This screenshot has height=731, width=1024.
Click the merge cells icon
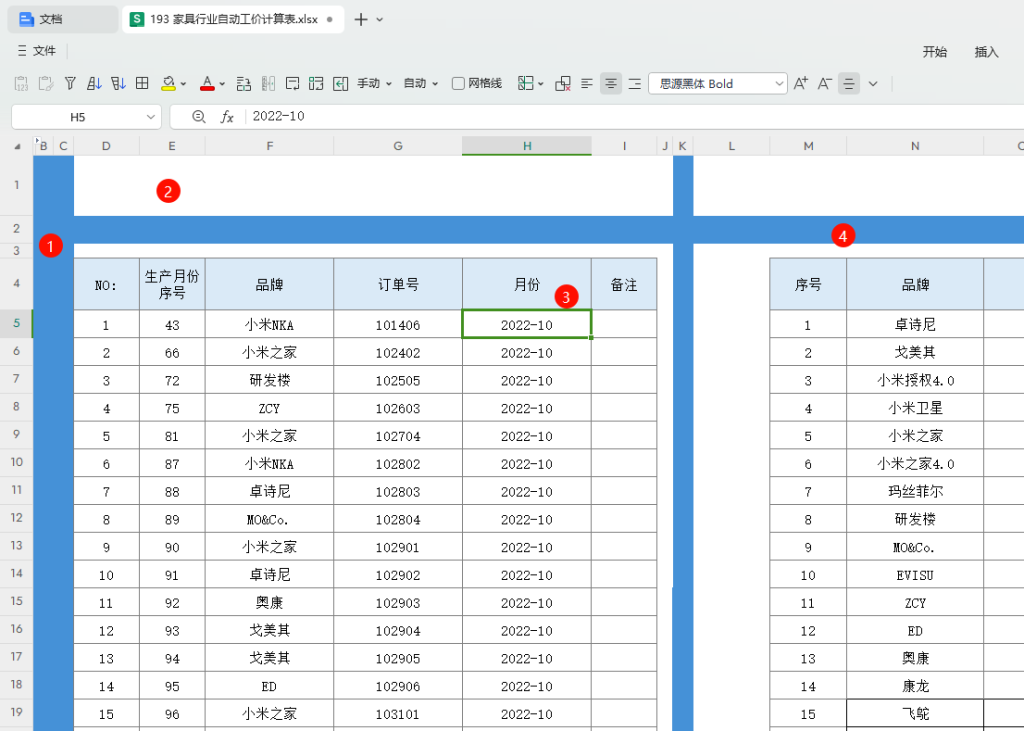tap(244, 84)
